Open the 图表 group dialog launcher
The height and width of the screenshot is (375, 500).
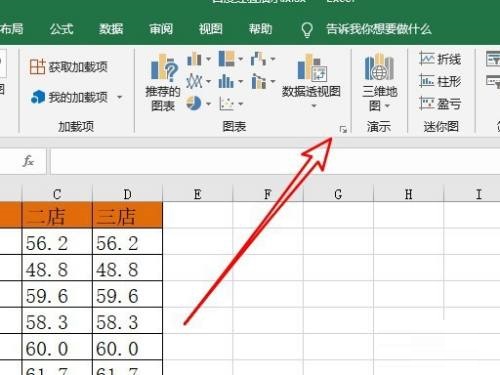343,129
